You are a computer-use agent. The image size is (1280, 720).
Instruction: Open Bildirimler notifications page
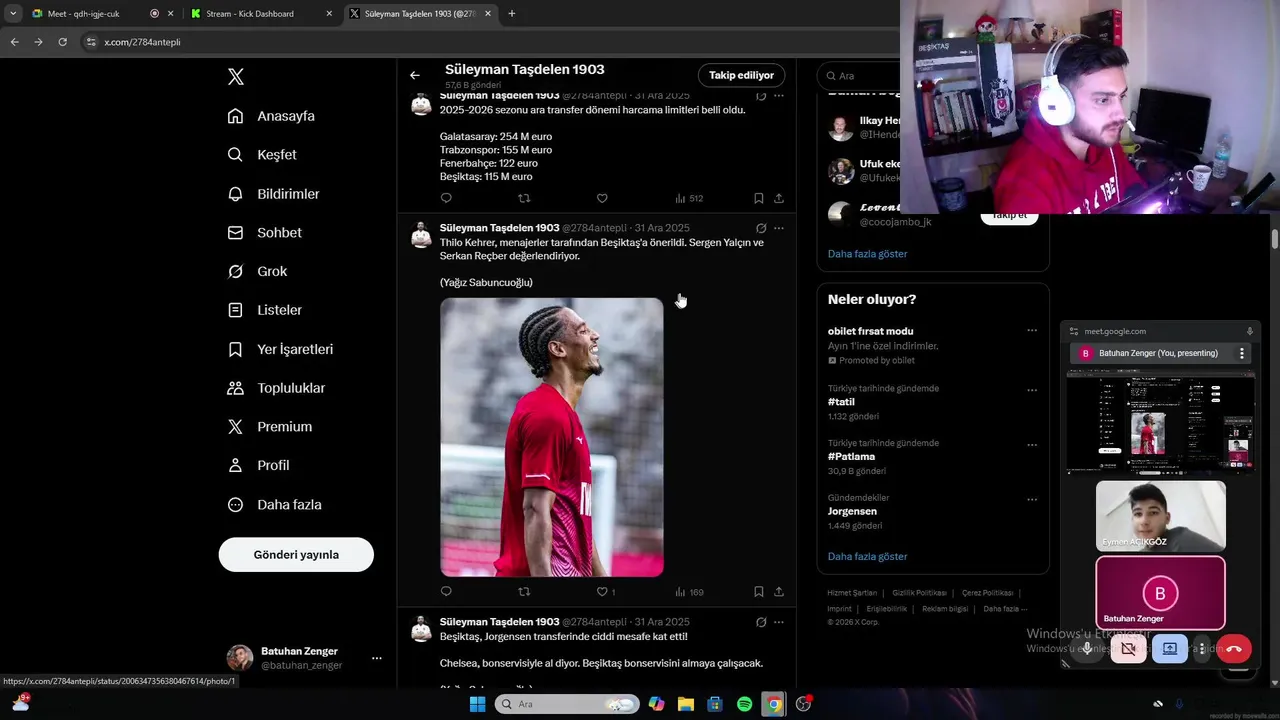pyautogui.click(x=273, y=194)
